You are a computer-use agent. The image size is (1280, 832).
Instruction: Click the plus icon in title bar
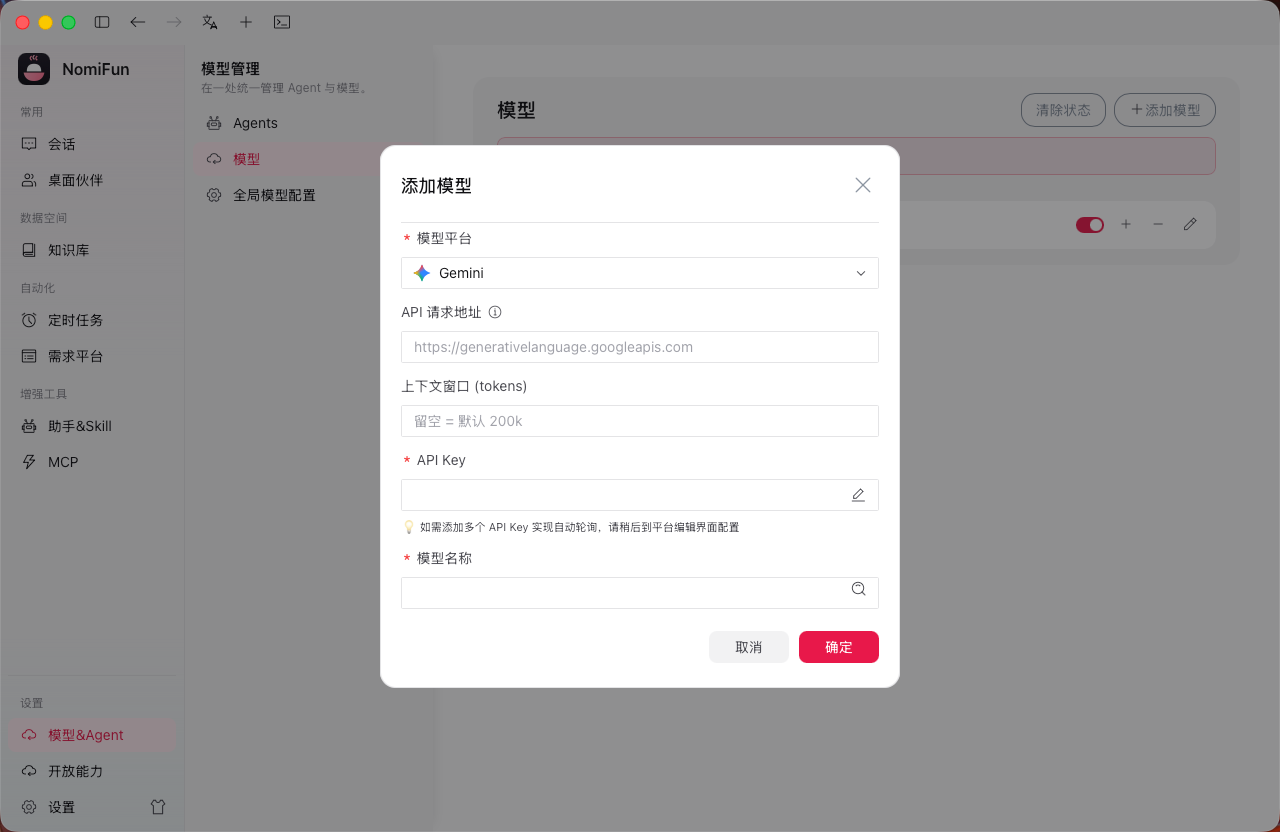[246, 22]
